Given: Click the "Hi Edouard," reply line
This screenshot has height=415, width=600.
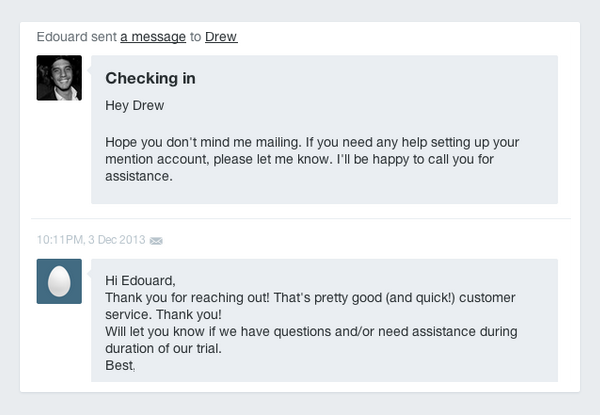Looking at the screenshot, I should 140,281.
